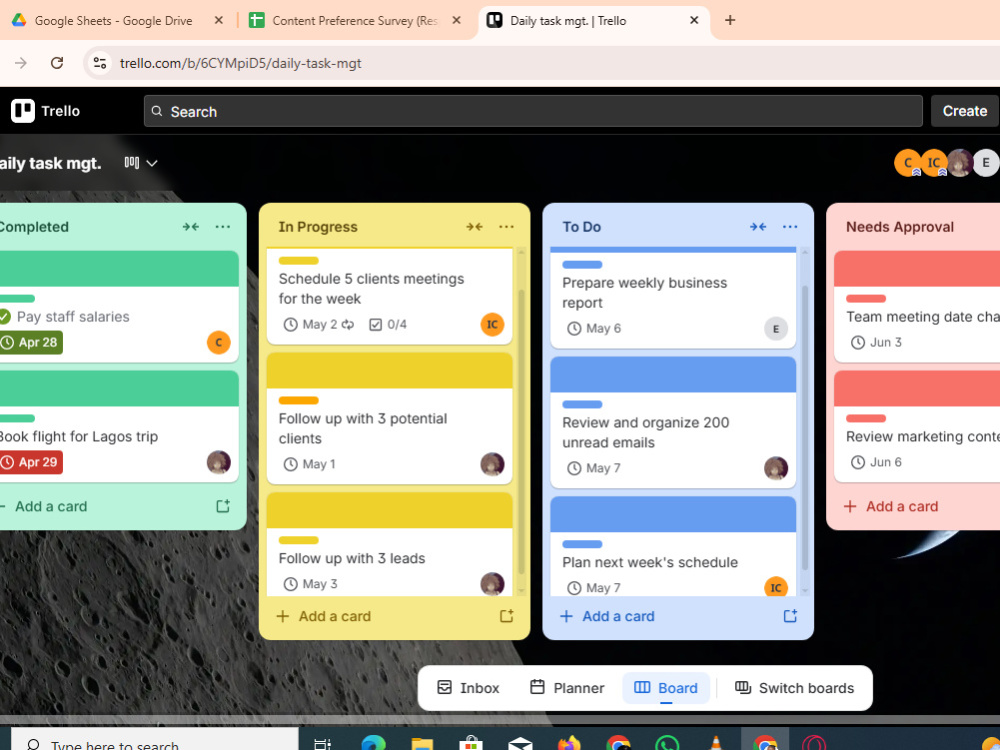Click the orange label on potential clients card

pos(298,401)
